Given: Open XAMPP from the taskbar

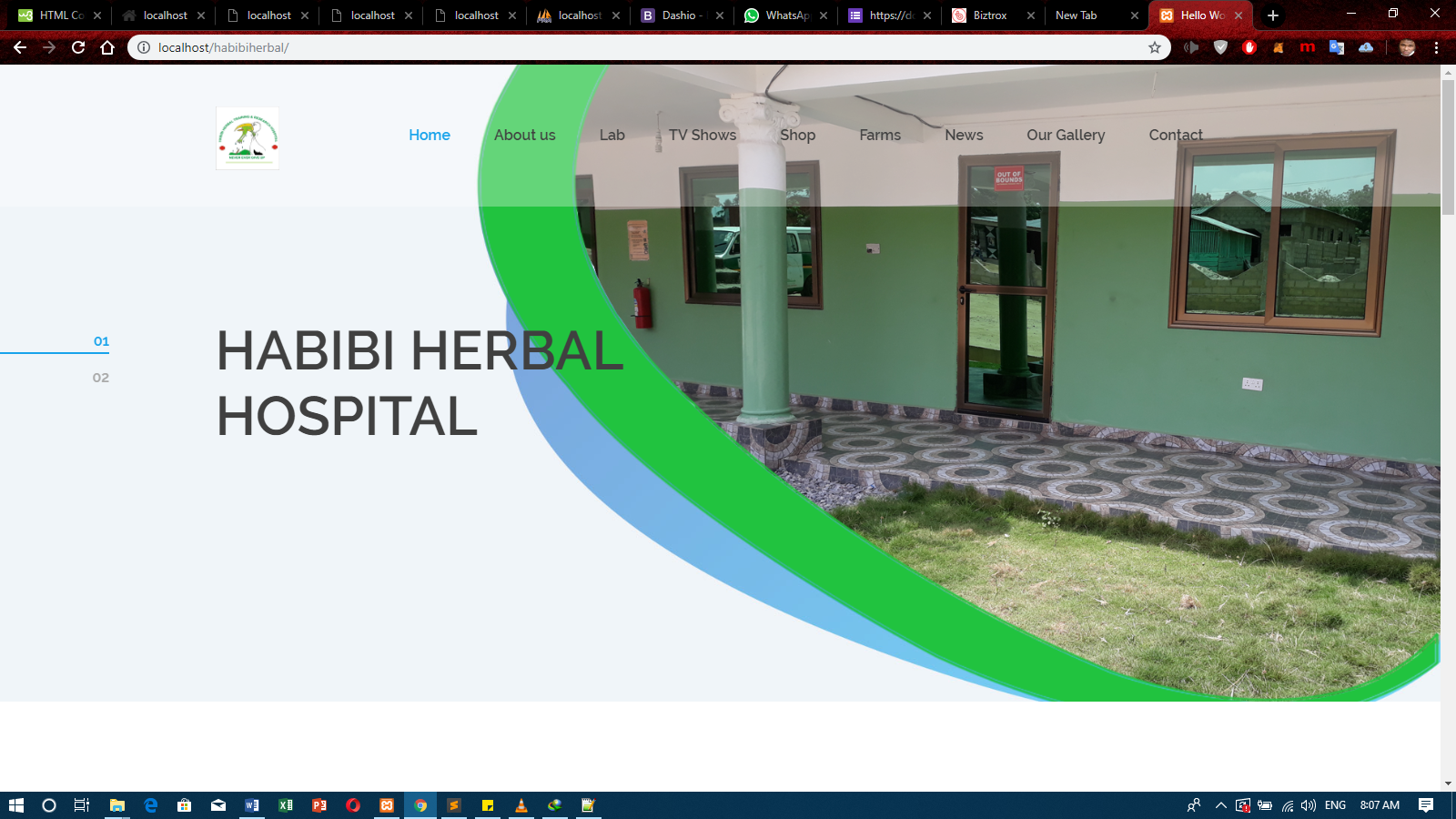Looking at the screenshot, I should pyautogui.click(x=387, y=805).
